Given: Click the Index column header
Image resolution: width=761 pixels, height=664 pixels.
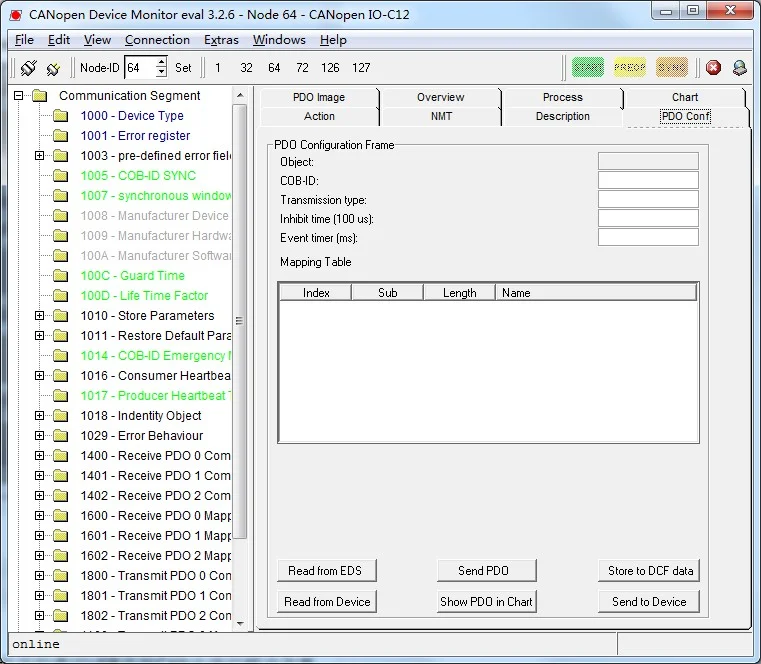Looking at the screenshot, I should (315, 293).
